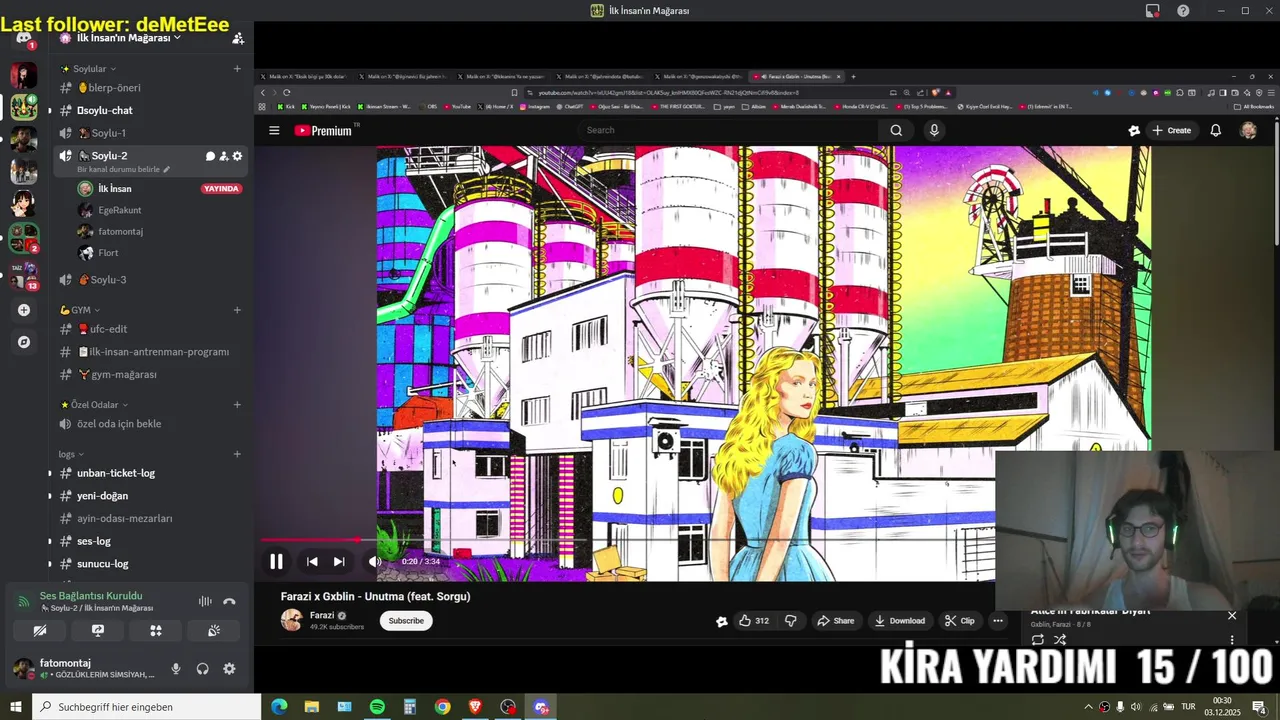
Task: Add a channel to GYM category
Action: click(237, 310)
